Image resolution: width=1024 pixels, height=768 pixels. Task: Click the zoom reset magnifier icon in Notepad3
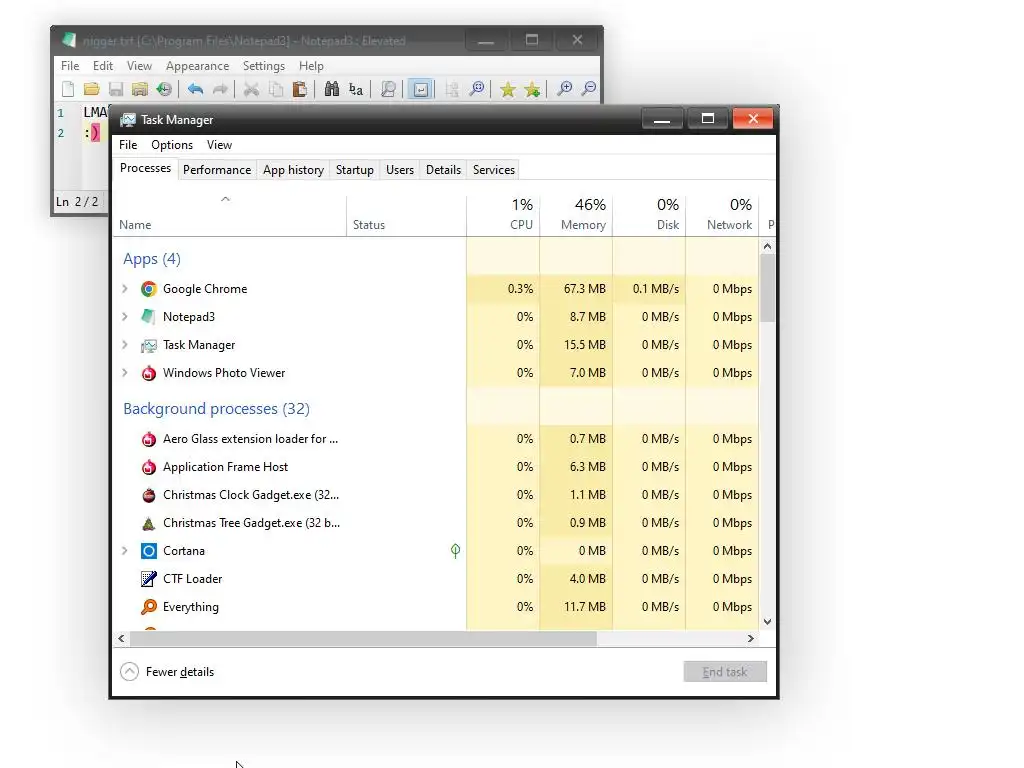[x=477, y=89]
